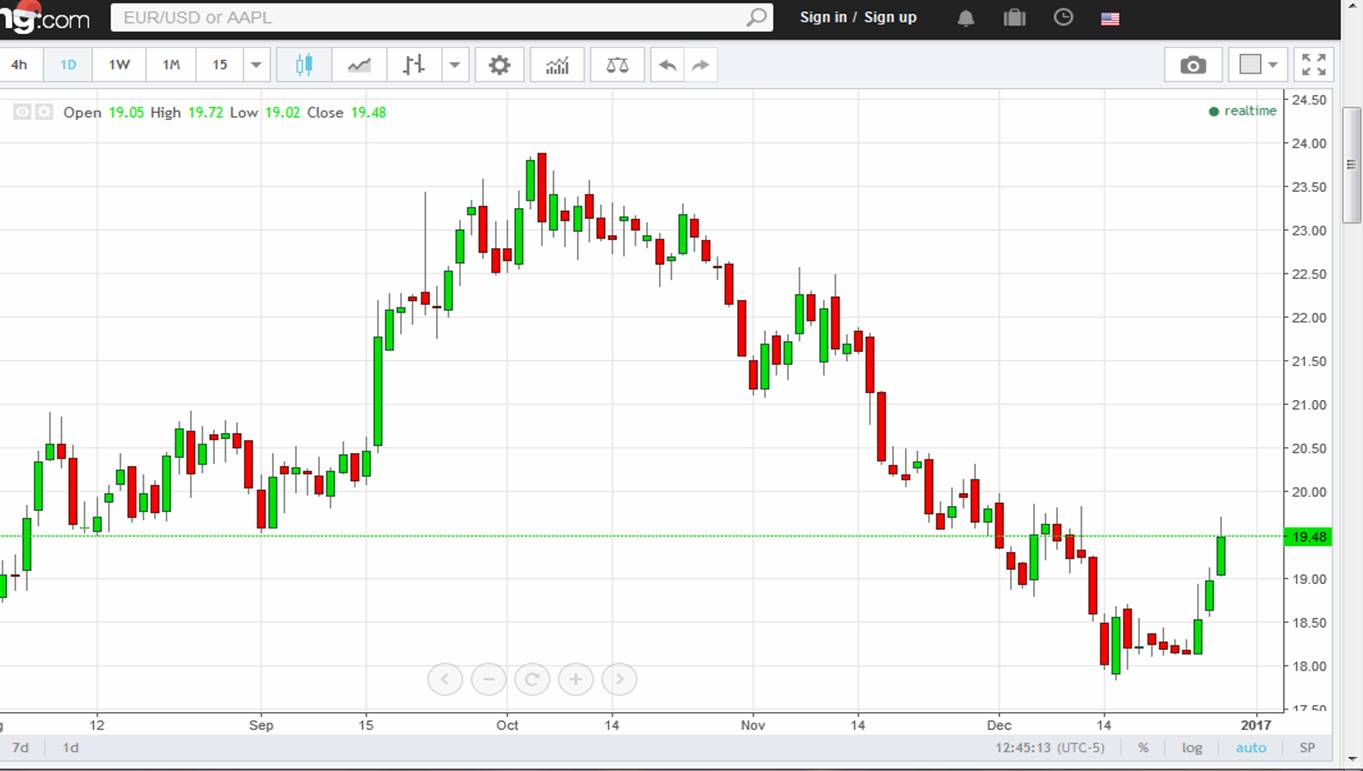Toggle the log scale option
The height and width of the screenshot is (771, 1363).
coord(1192,747)
